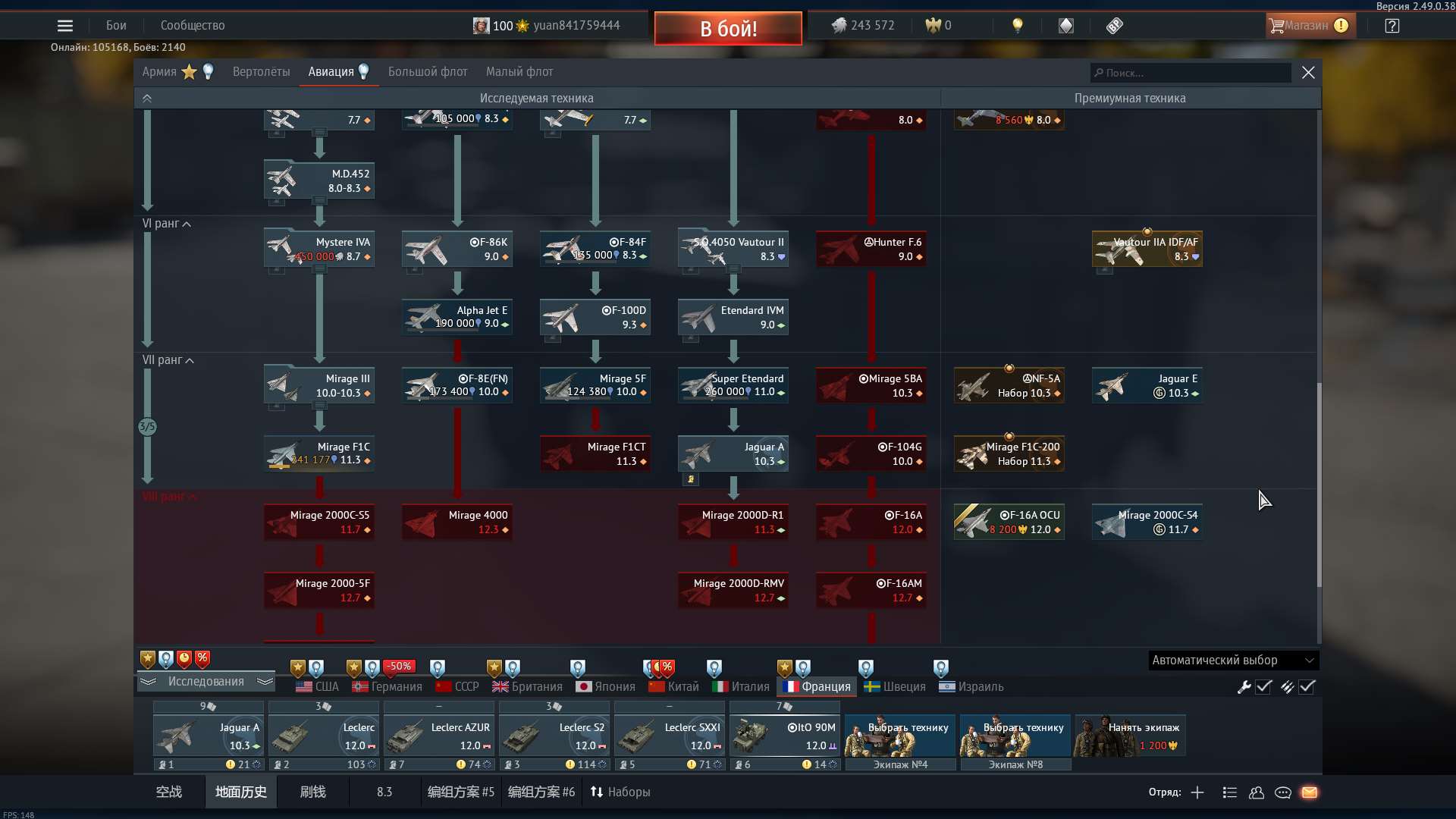
Task: Toggle the auto-repair checkbox beside the wrench
Action: [1263, 687]
